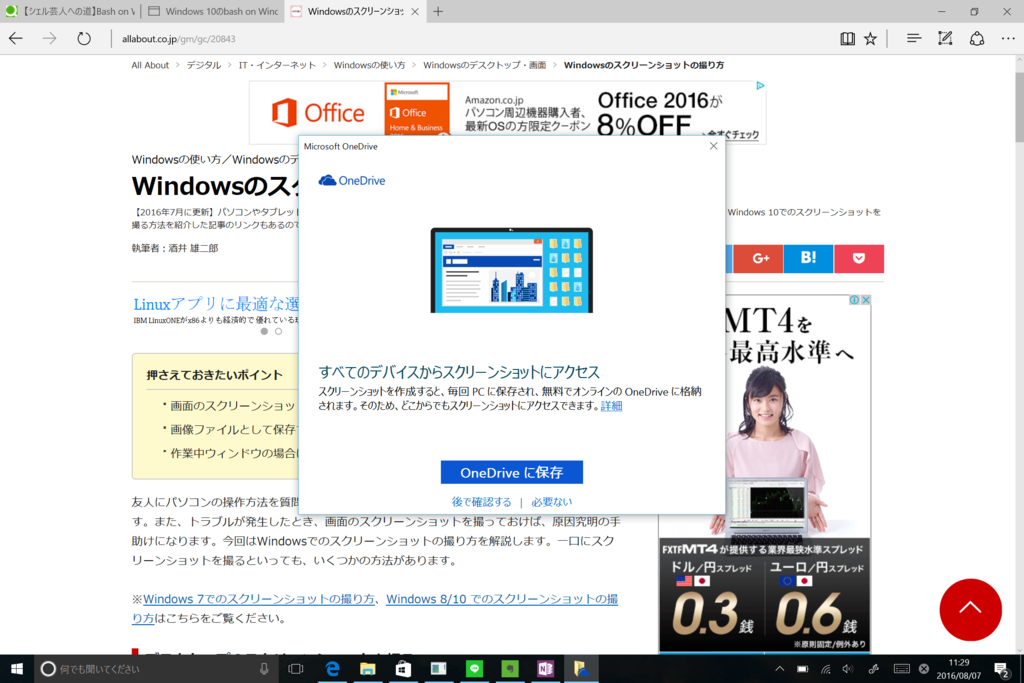This screenshot has height=683, width=1024.
Task: Close the MT4 side advertisement
Action: [x=866, y=300]
